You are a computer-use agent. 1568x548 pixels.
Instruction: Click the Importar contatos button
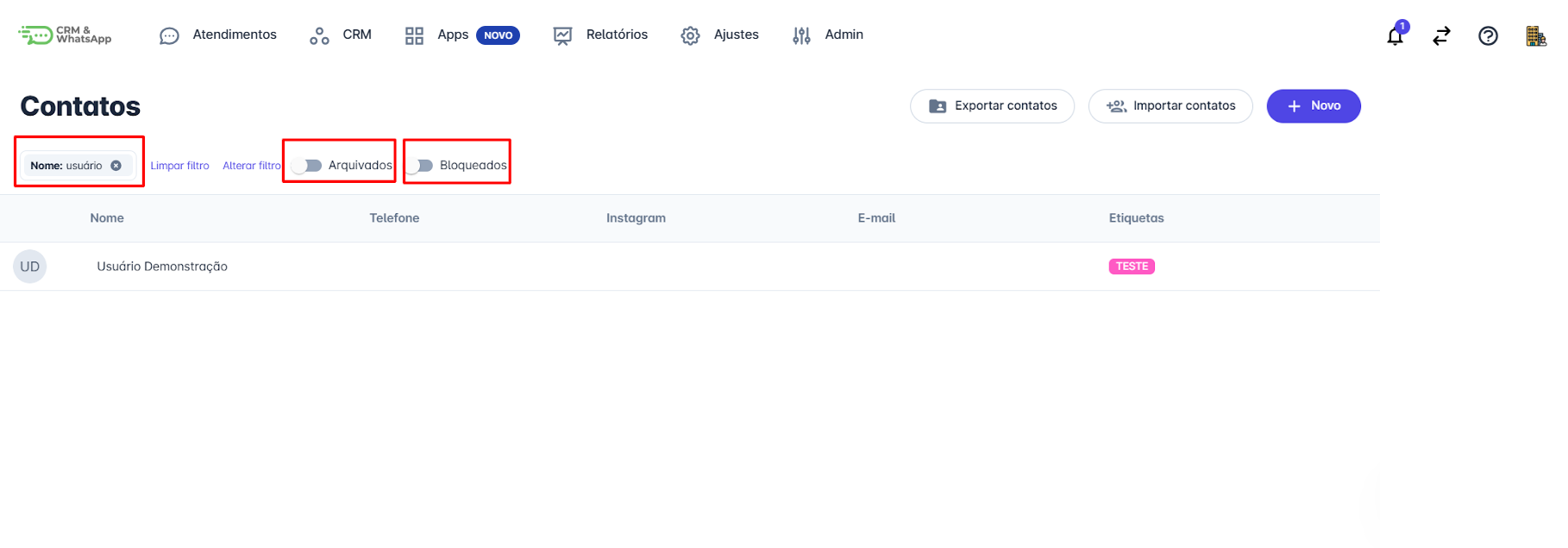pos(1170,106)
